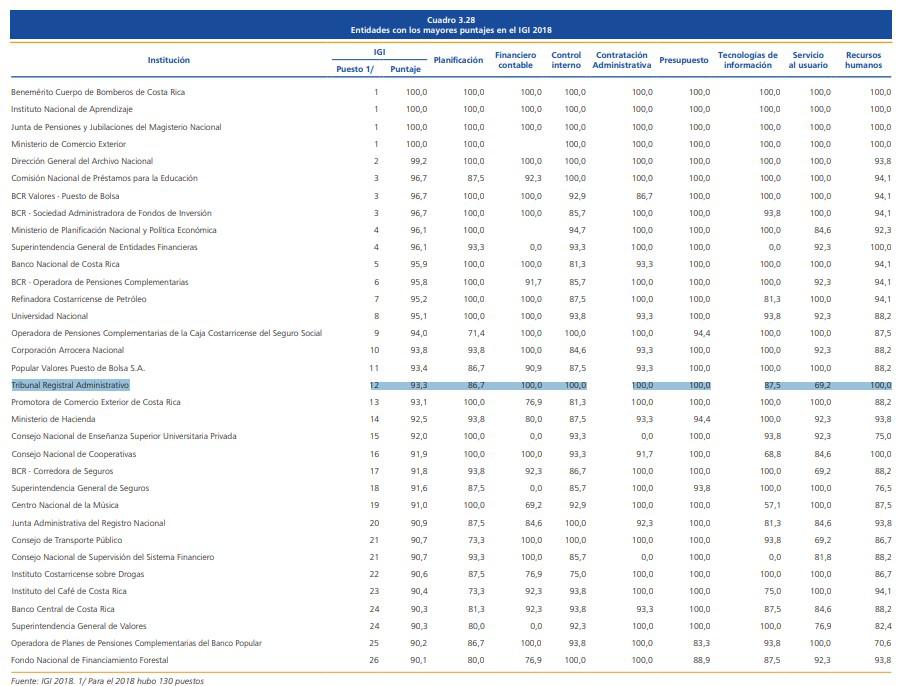
Task: Click the Puesto 1/ subheader
Action: (356, 69)
